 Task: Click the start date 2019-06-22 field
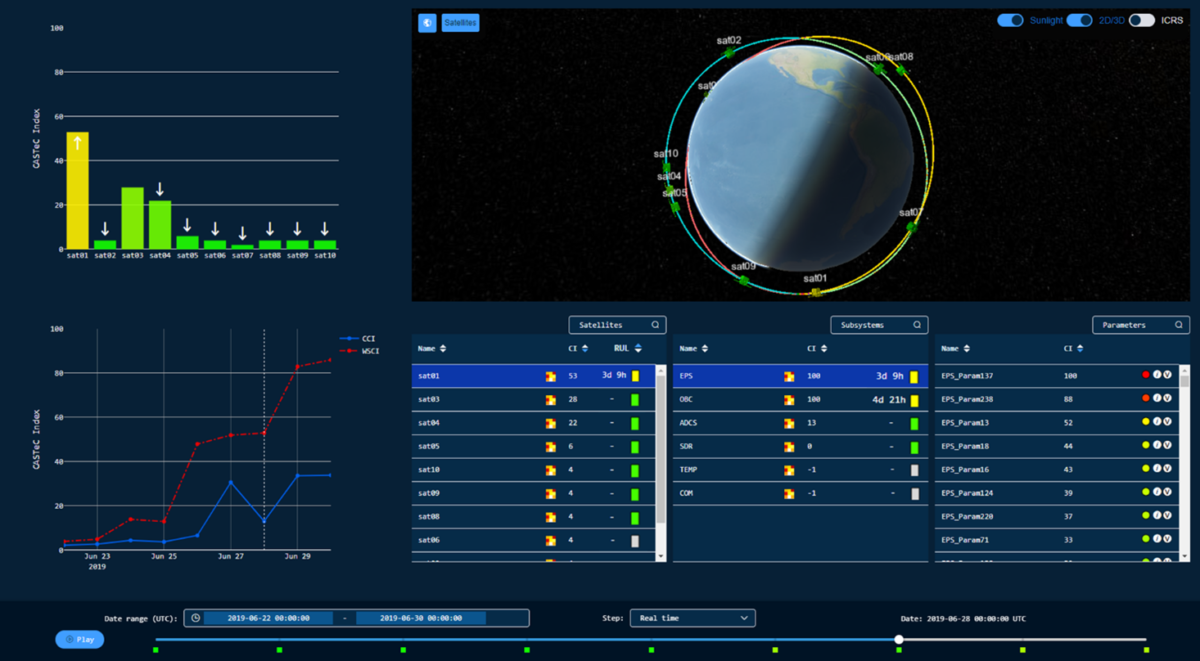click(267, 618)
